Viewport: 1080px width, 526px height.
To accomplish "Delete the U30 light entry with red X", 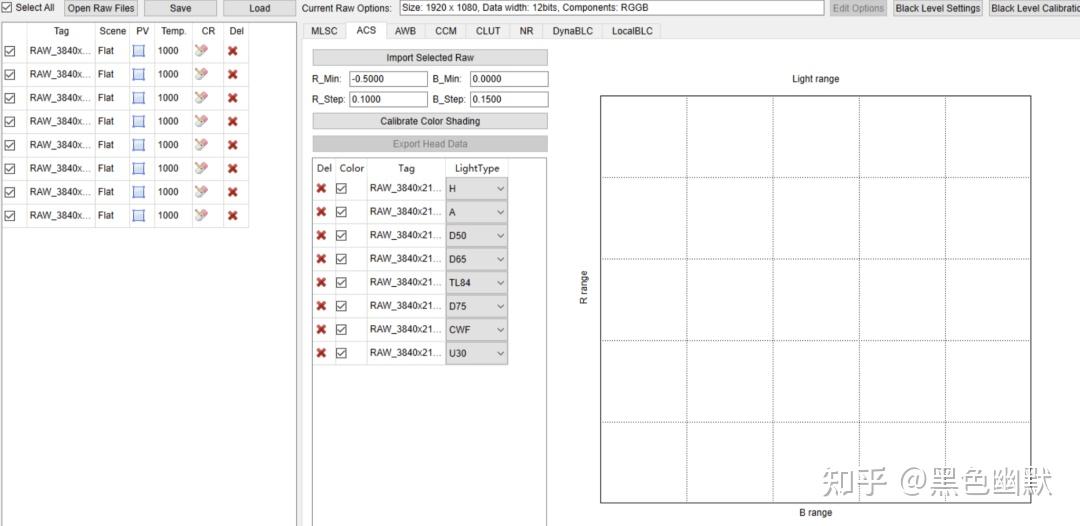I will coord(321,353).
